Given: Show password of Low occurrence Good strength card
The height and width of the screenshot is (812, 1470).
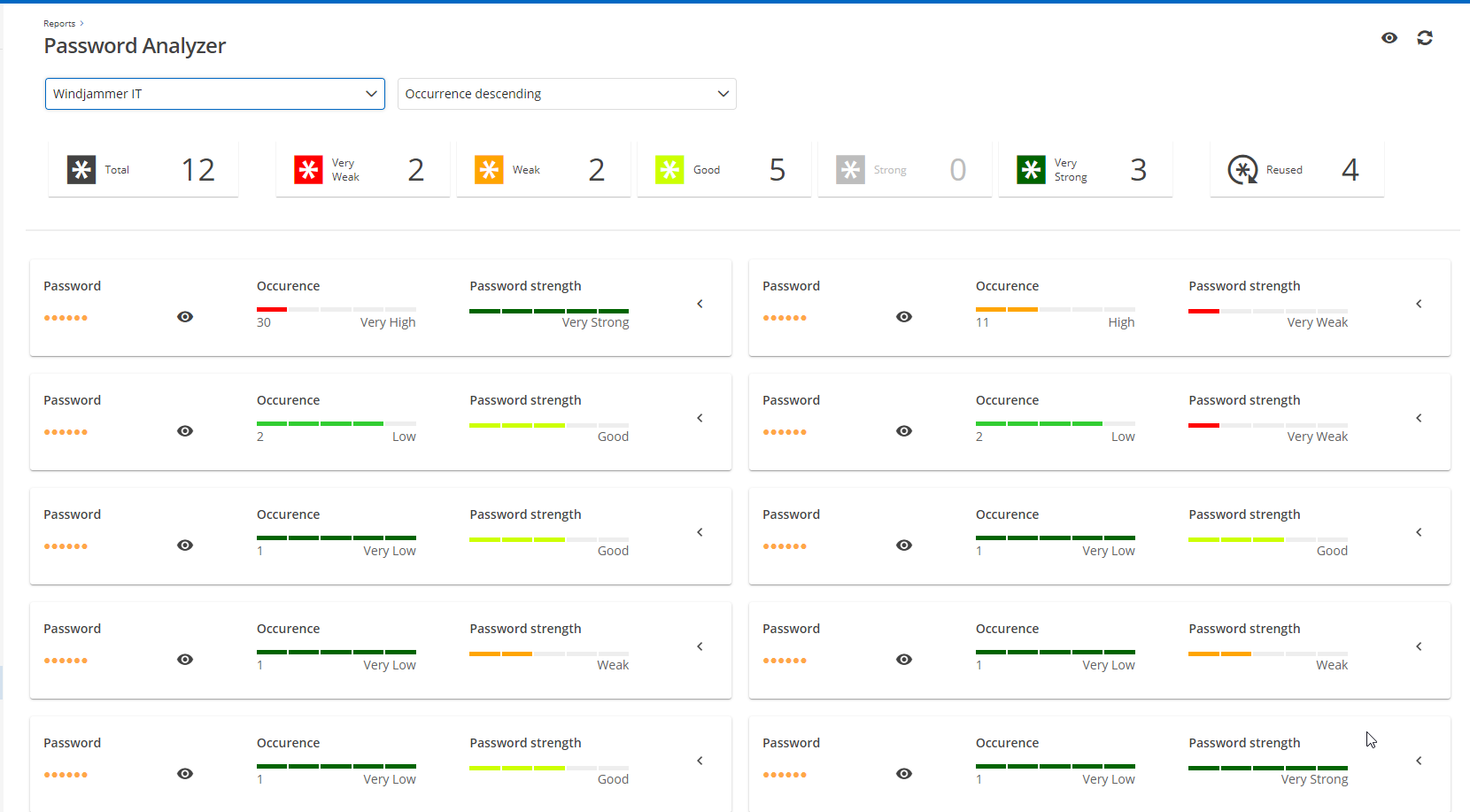Looking at the screenshot, I should pos(185,431).
